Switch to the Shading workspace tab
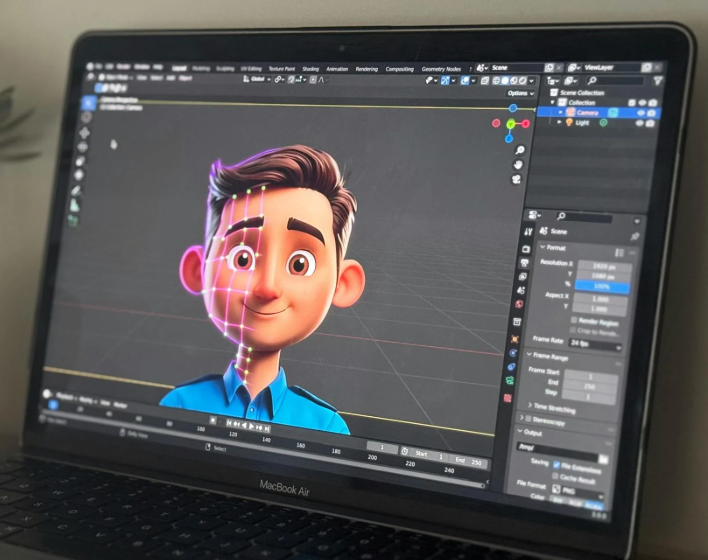 coord(310,68)
